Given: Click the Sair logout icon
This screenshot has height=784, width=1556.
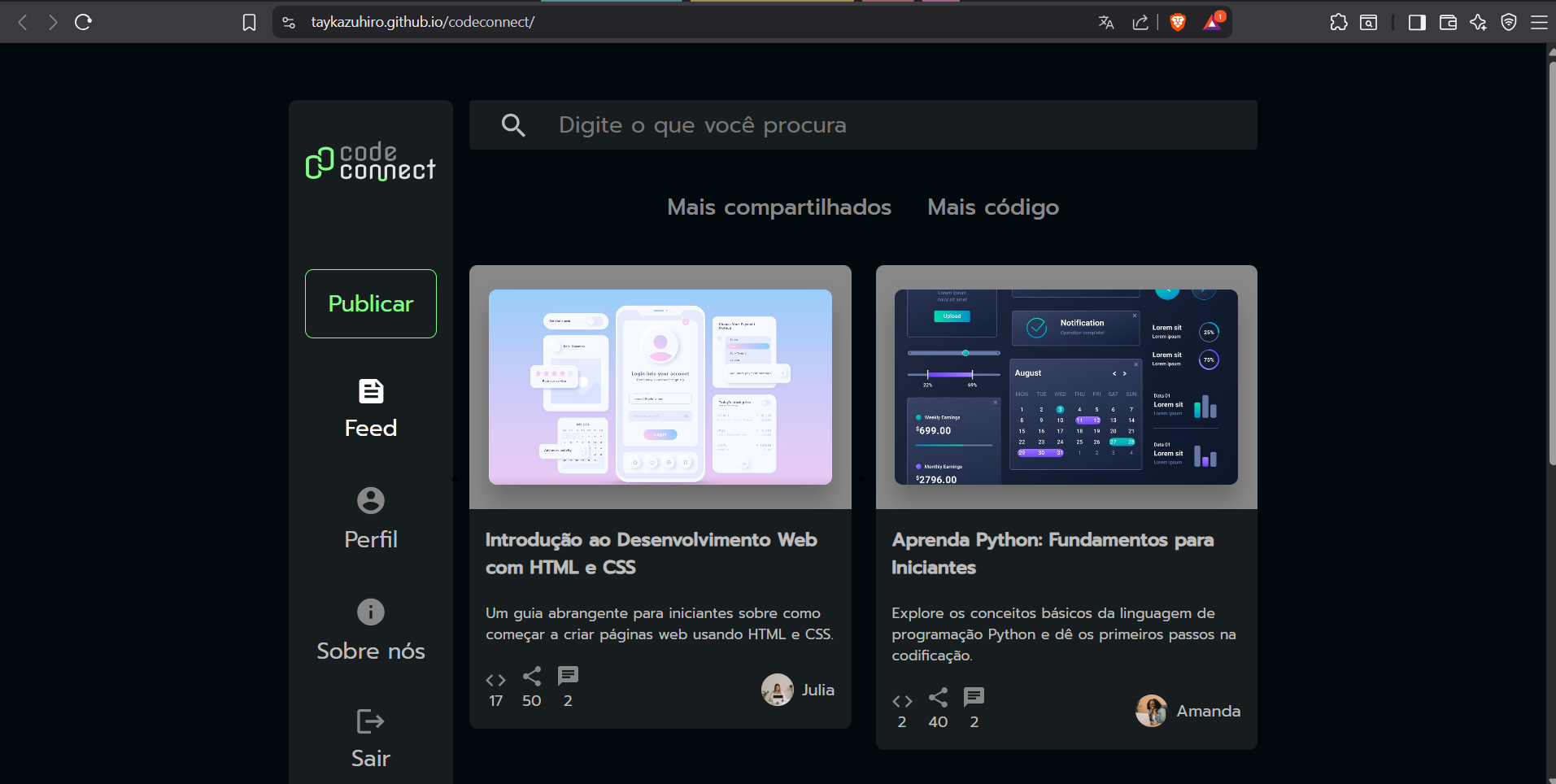Looking at the screenshot, I should click(x=371, y=721).
